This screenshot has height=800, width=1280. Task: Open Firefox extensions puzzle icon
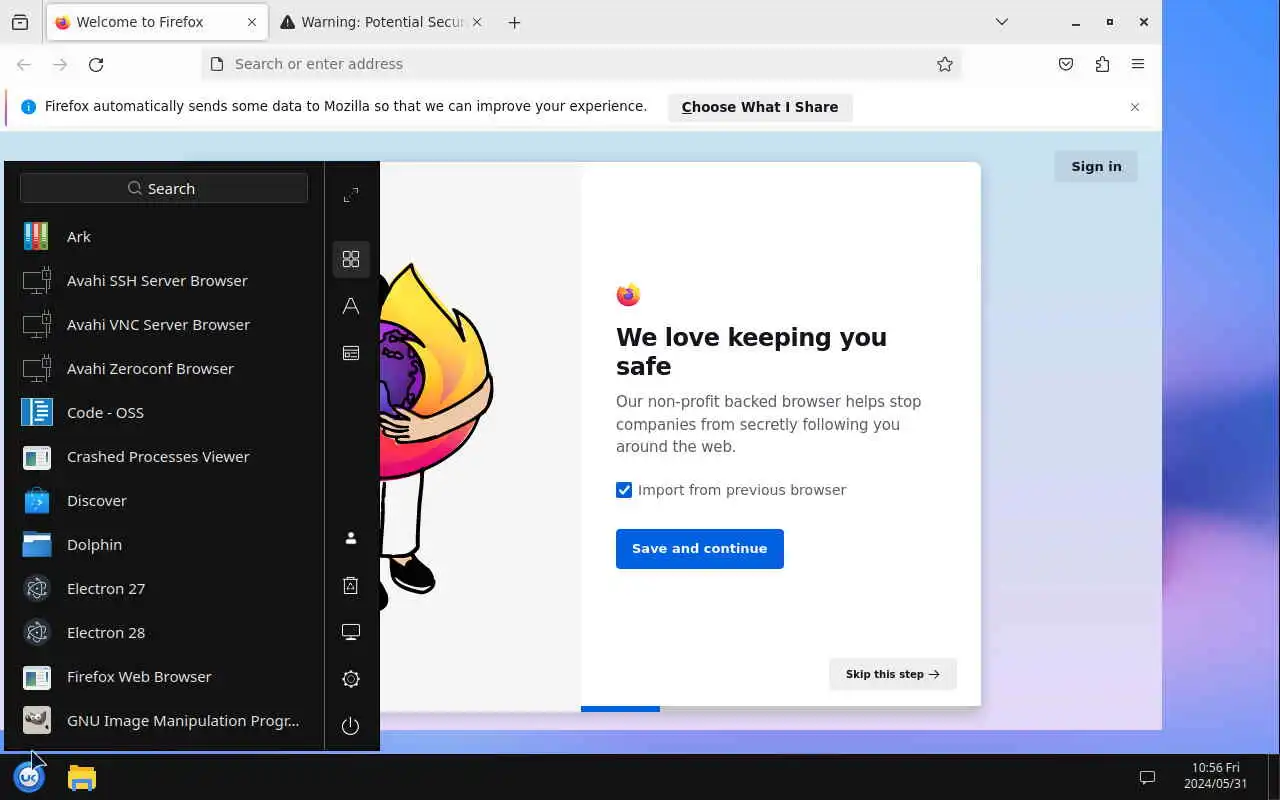coord(1102,64)
